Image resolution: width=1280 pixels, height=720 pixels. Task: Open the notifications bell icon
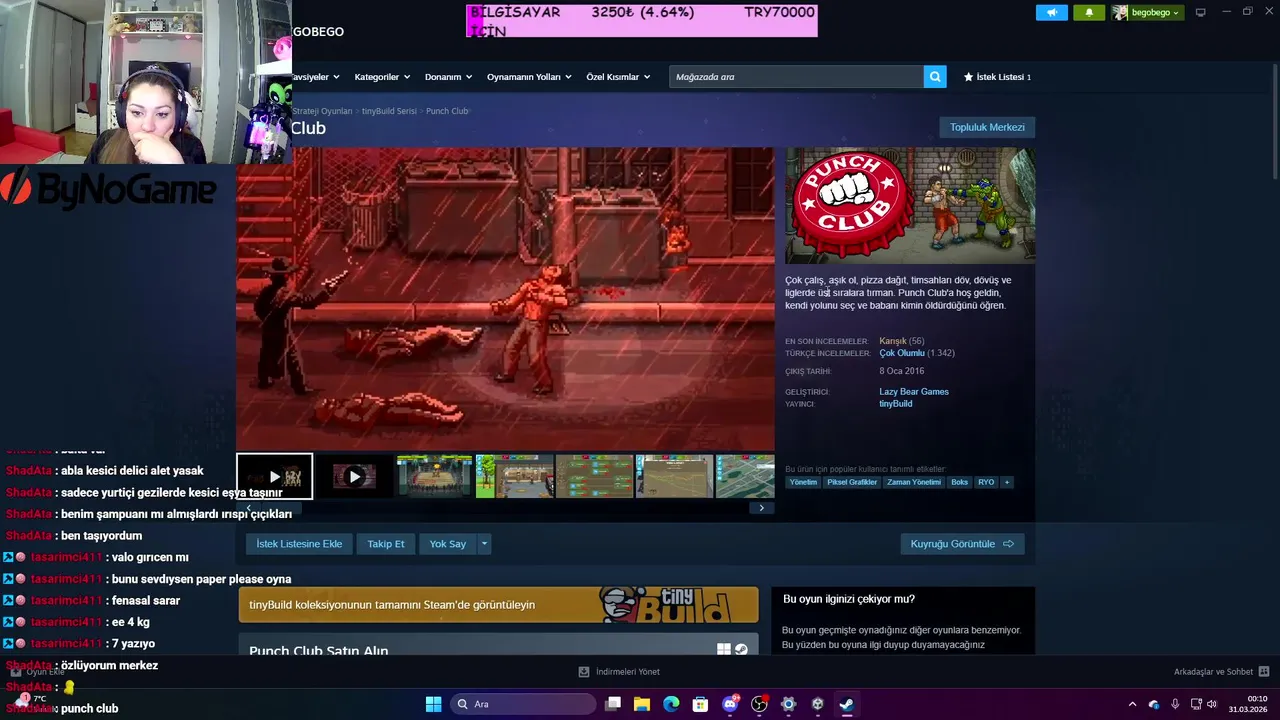pyautogui.click(x=1089, y=12)
